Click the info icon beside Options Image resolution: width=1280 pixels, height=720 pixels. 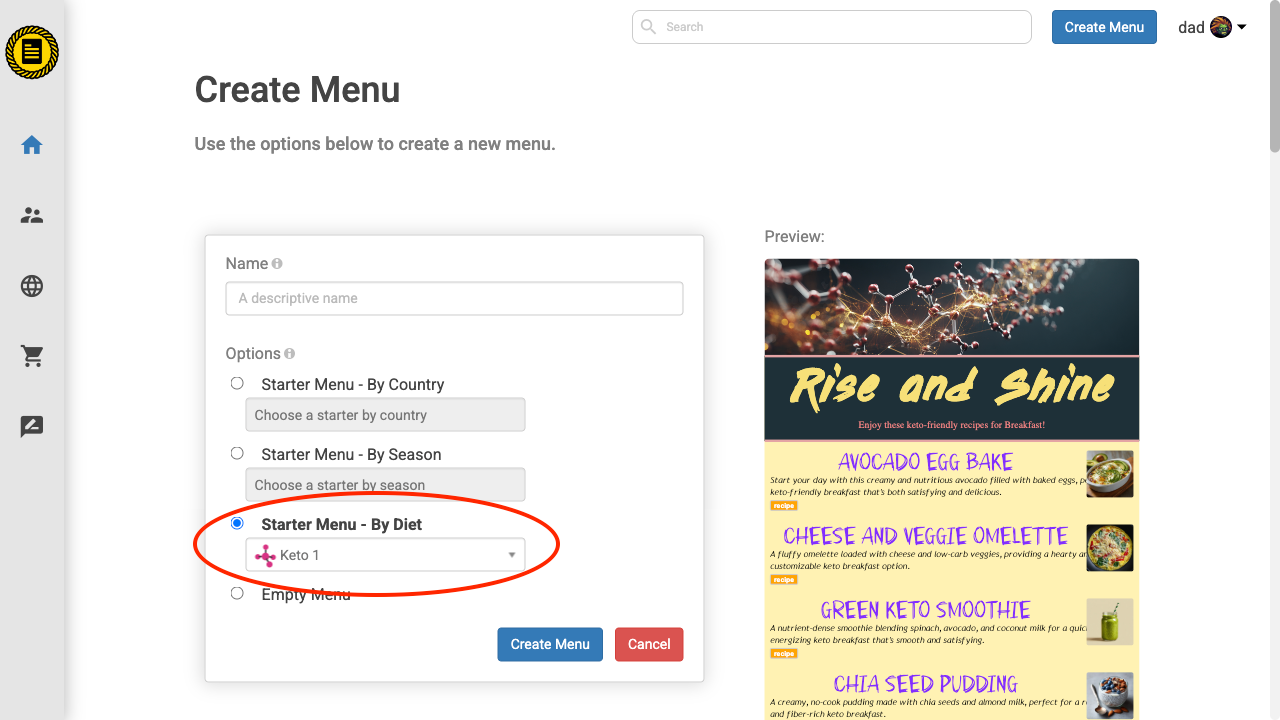(x=290, y=352)
